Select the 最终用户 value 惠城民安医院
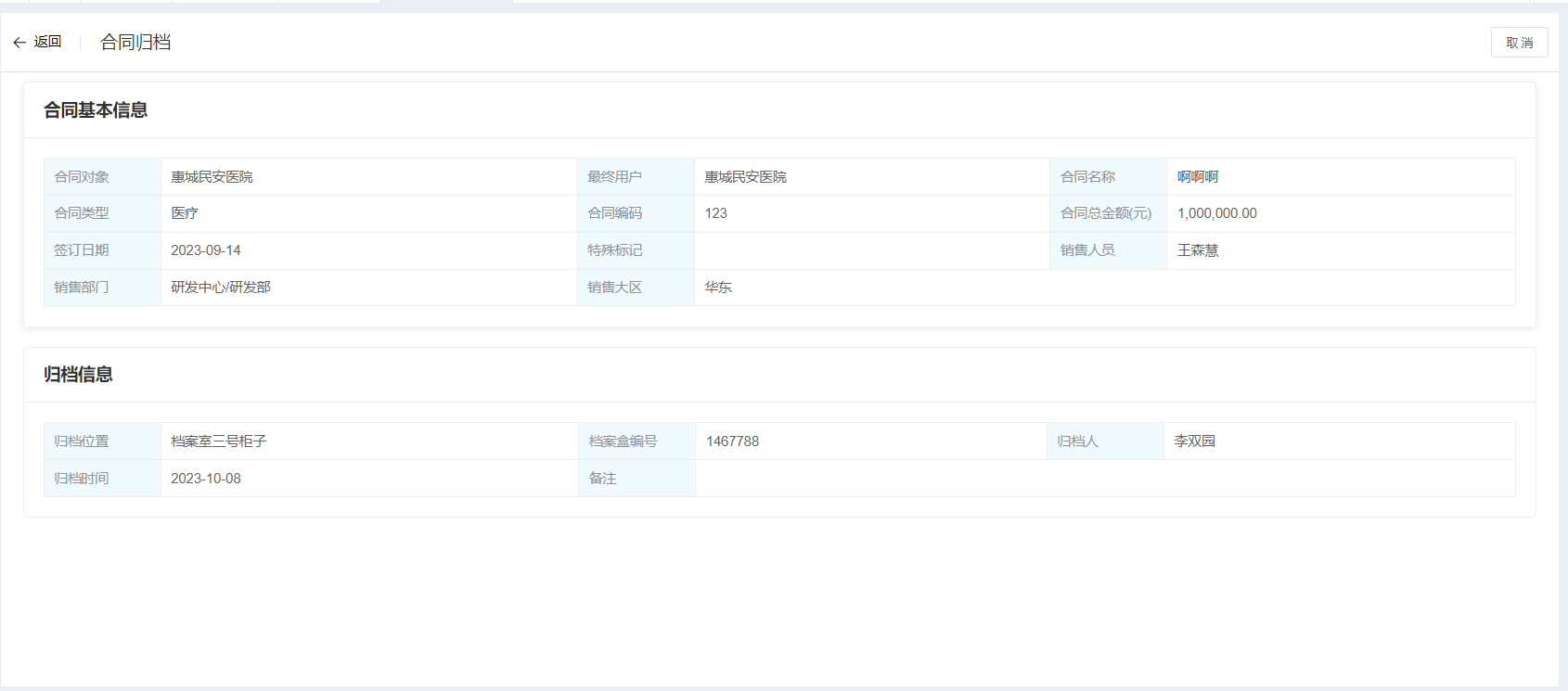 (745, 177)
